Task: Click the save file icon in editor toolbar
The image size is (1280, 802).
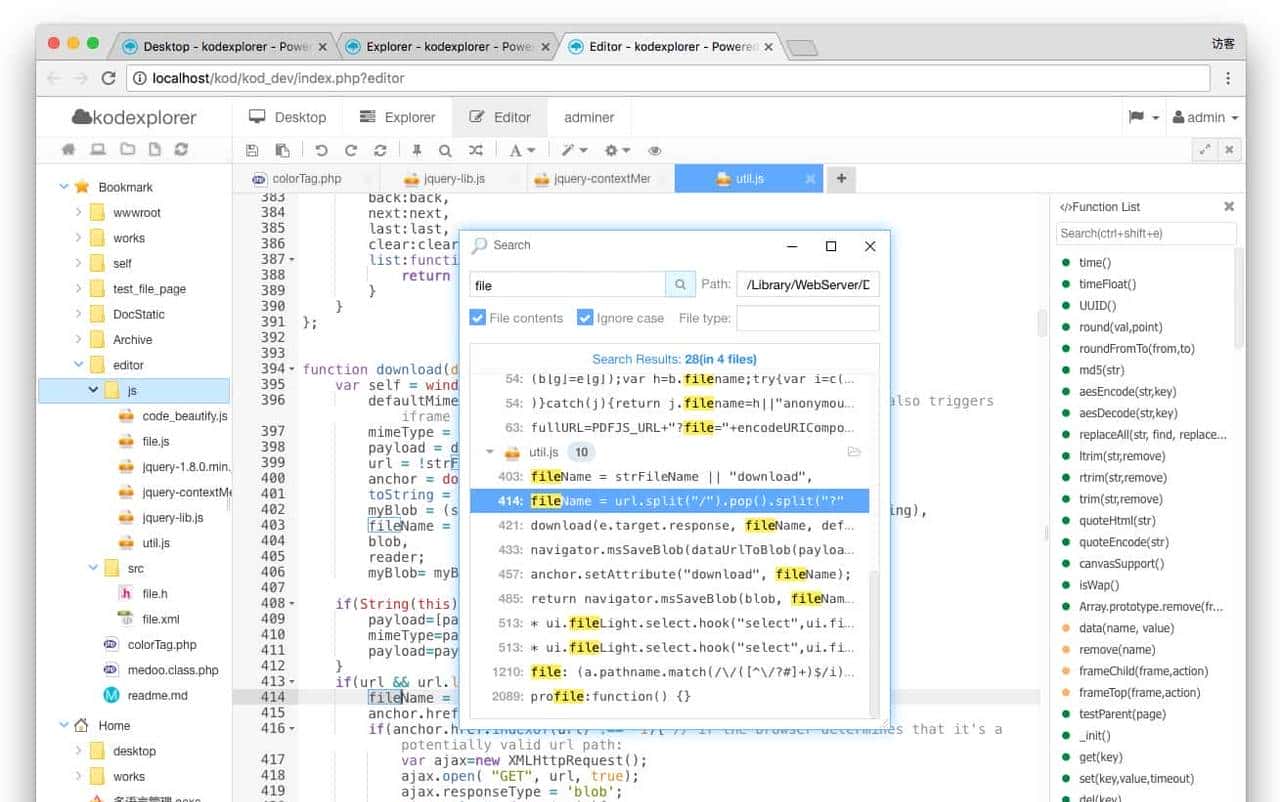Action: coord(252,150)
